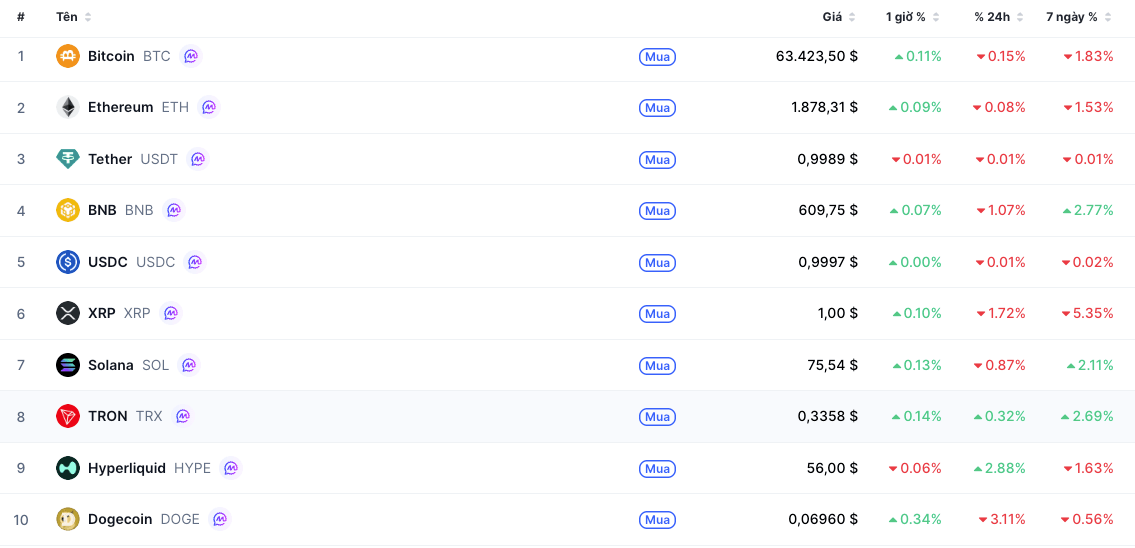Click the Mua button for Tether
This screenshot has height=548, width=1135.
pos(657,159)
